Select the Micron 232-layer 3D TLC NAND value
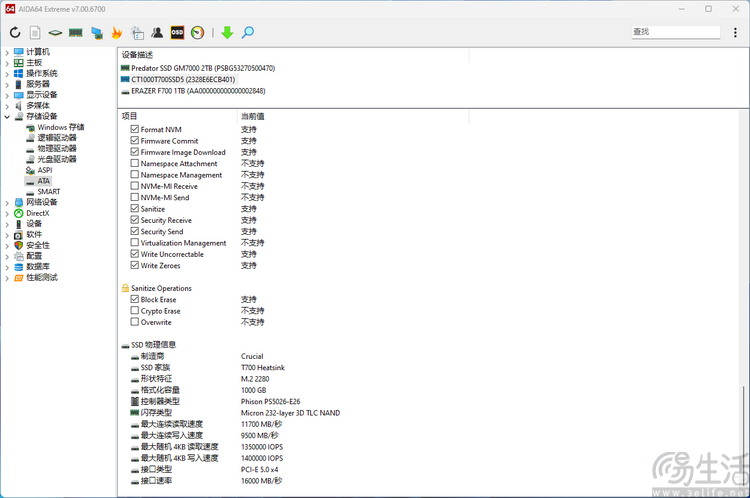750x498 pixels. click(x=290, y=412)
